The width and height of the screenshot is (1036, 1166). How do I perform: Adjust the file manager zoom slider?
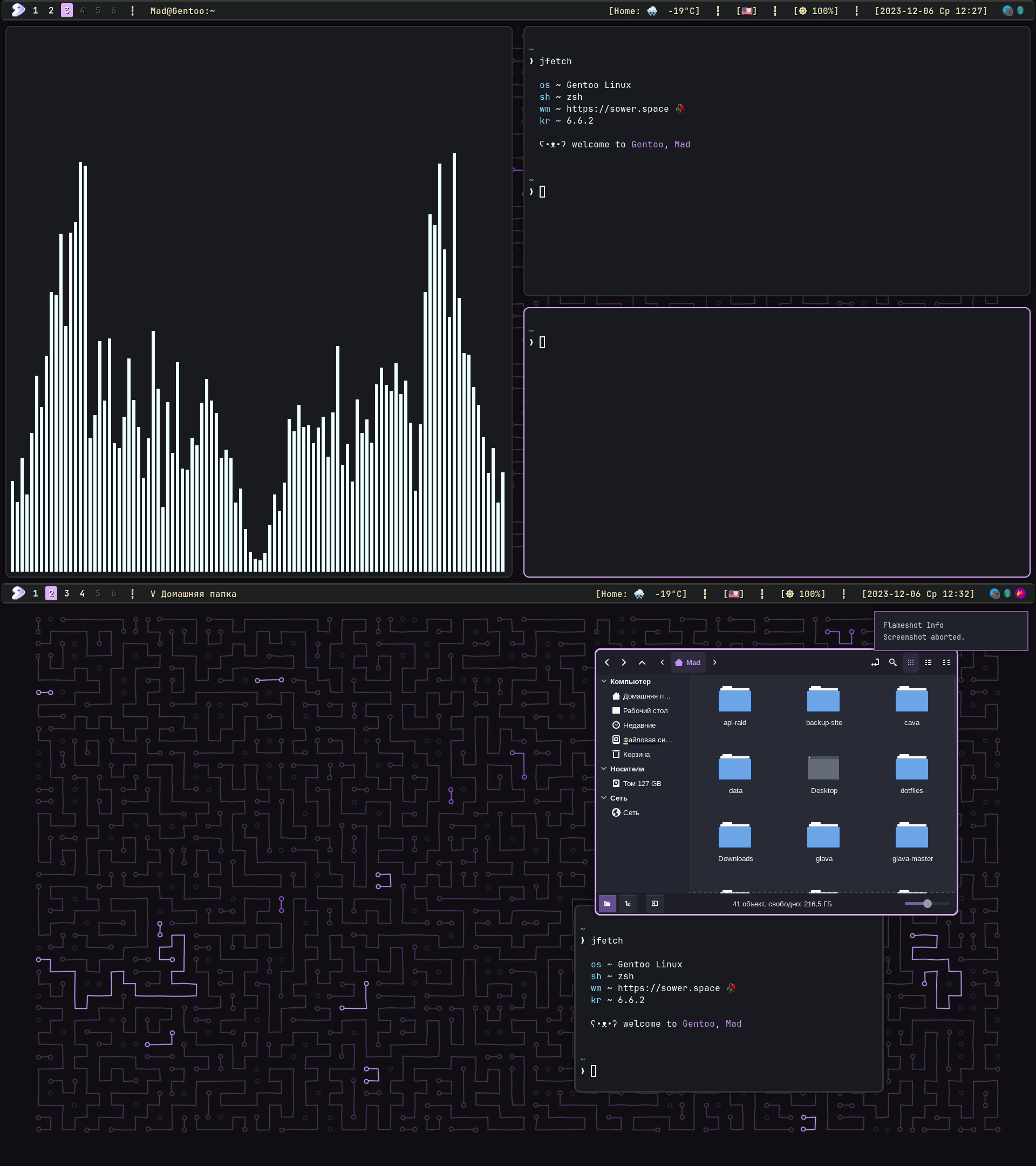coord(927,904)
